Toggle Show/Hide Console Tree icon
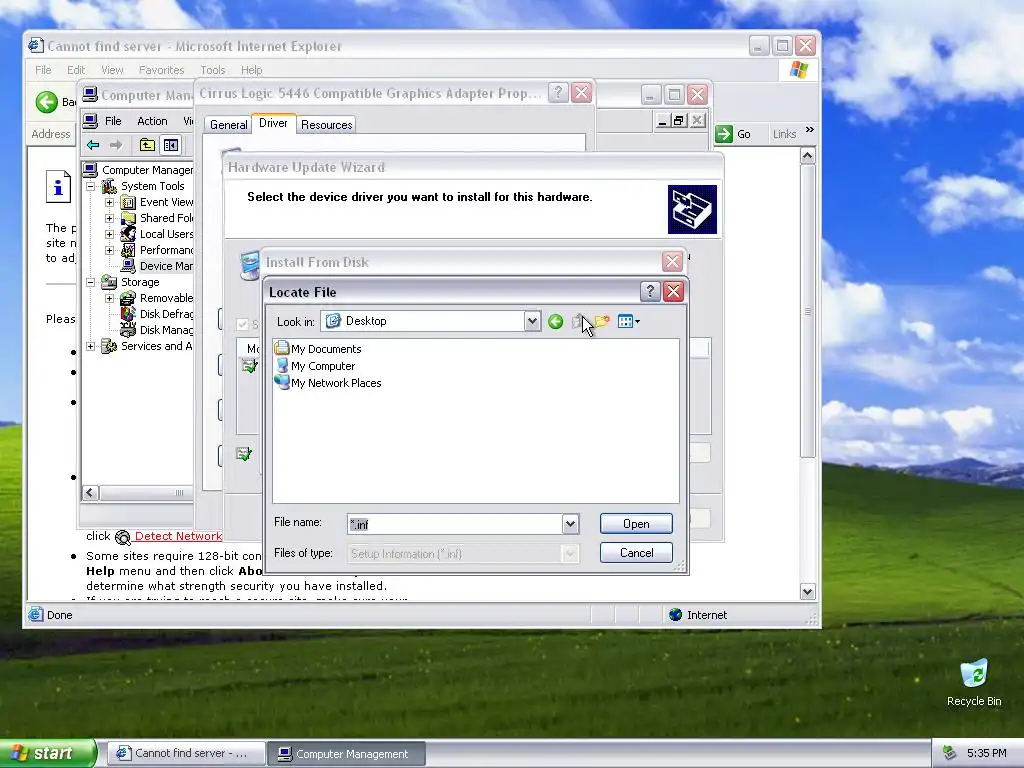 pos(171,145)
